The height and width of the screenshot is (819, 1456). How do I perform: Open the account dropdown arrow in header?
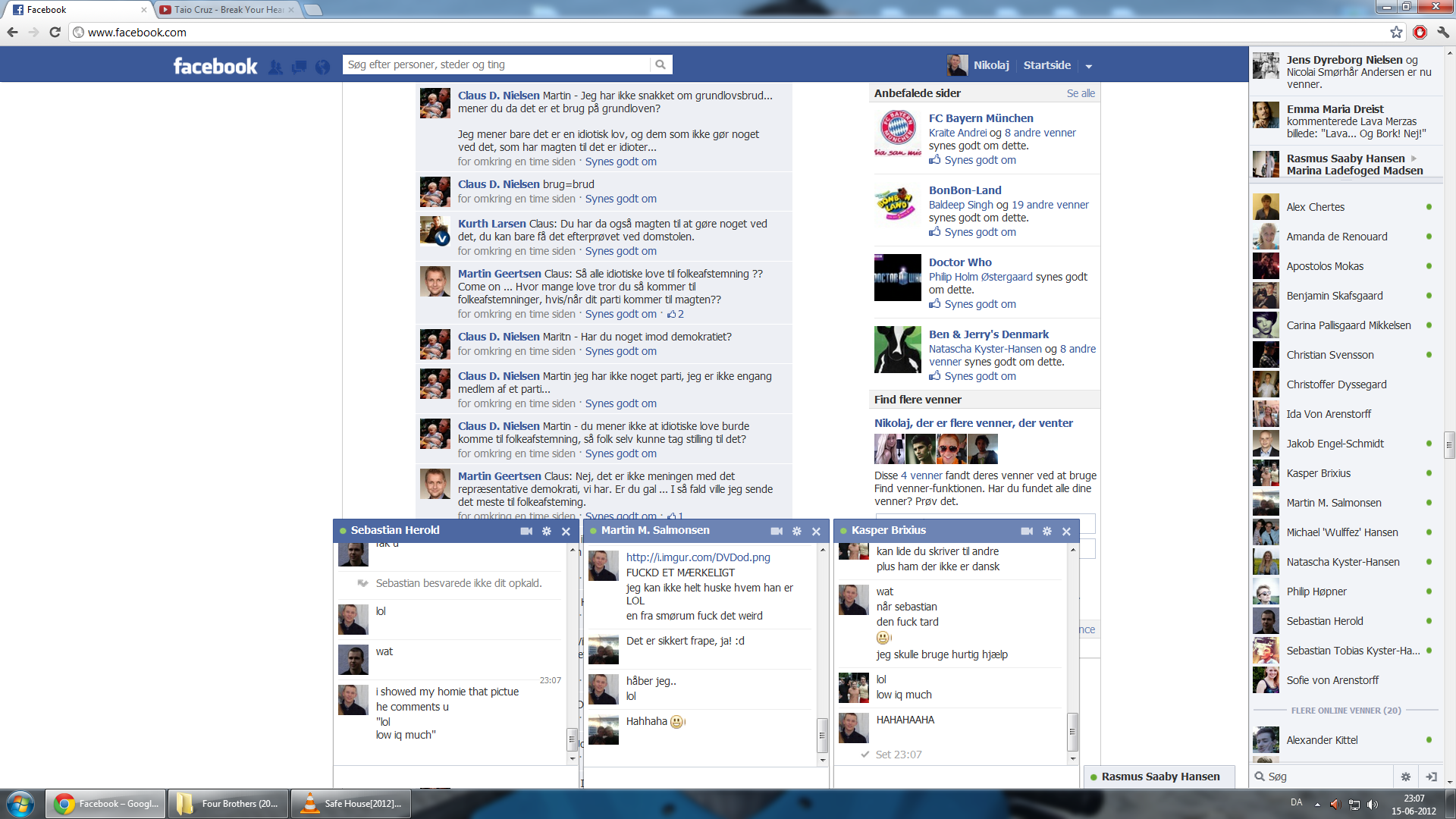[x=1088, y=66]
